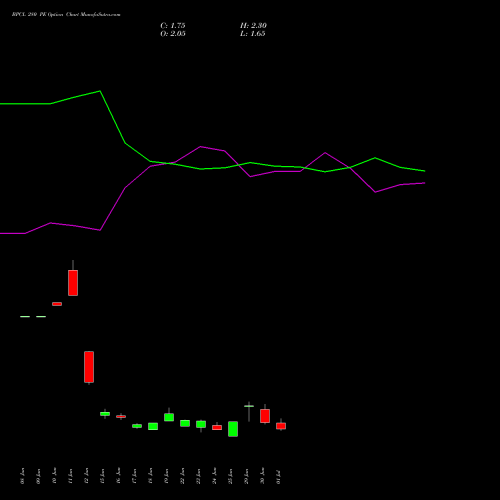Select the red candle for 30 Jun

[x=265, y=416]
